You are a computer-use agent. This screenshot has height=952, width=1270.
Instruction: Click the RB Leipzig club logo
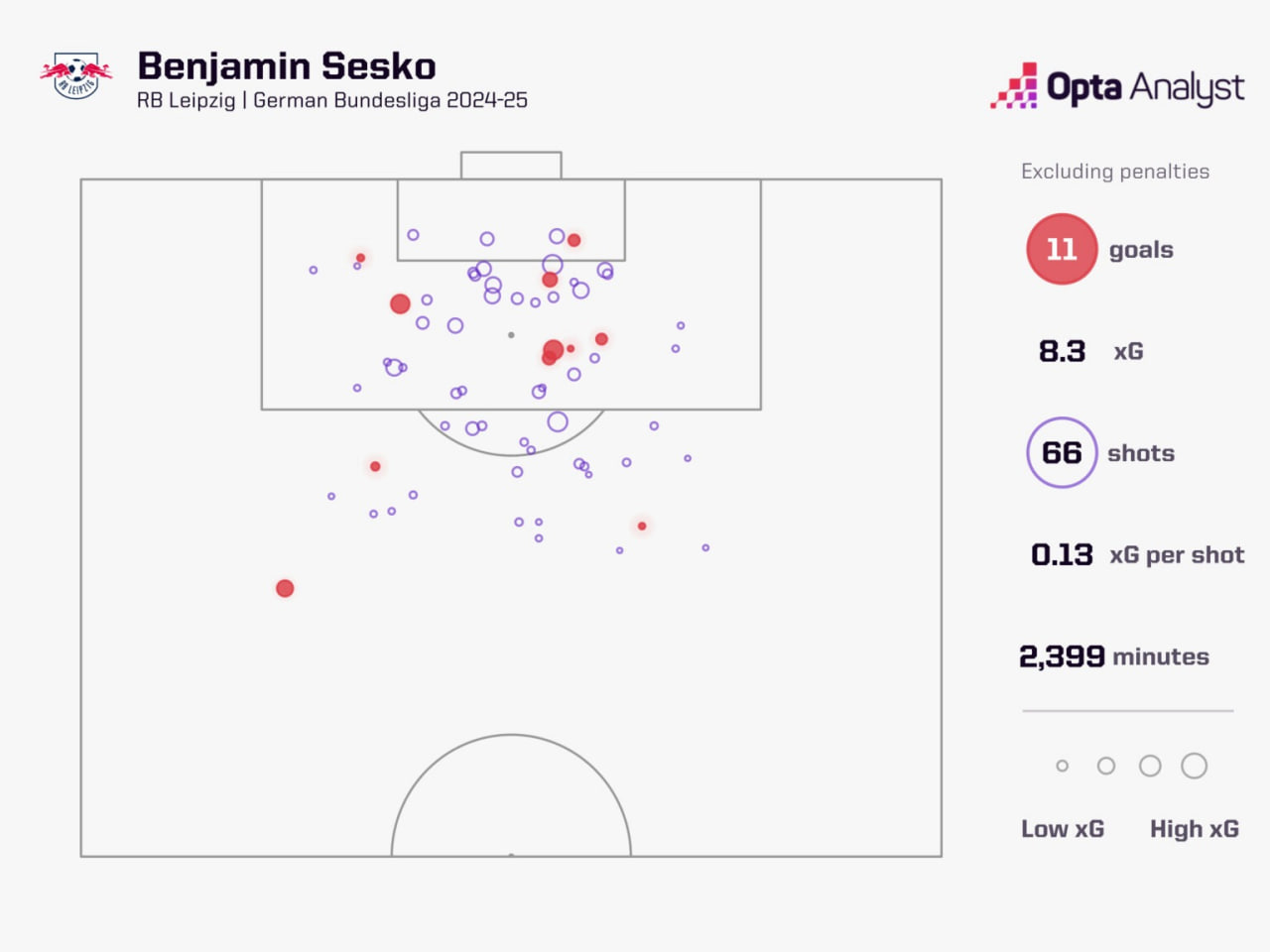click(76, 75)
